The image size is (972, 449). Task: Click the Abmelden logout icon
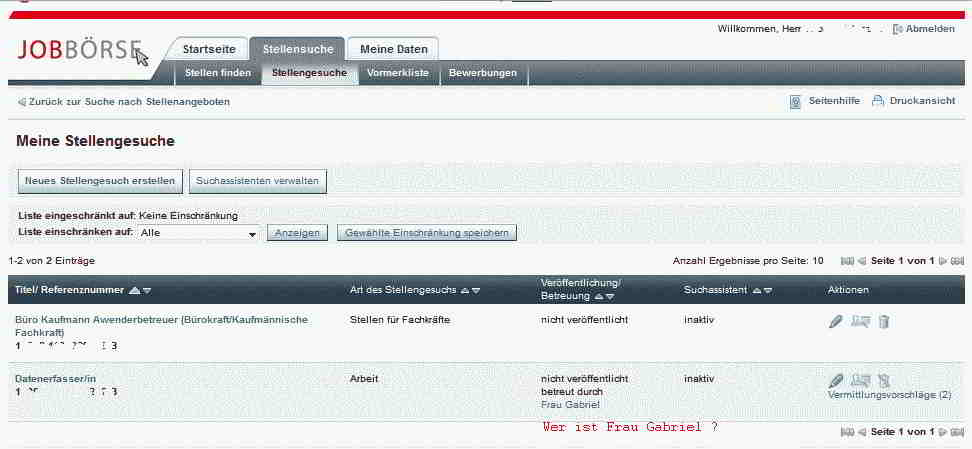click(x=897, y=29)
